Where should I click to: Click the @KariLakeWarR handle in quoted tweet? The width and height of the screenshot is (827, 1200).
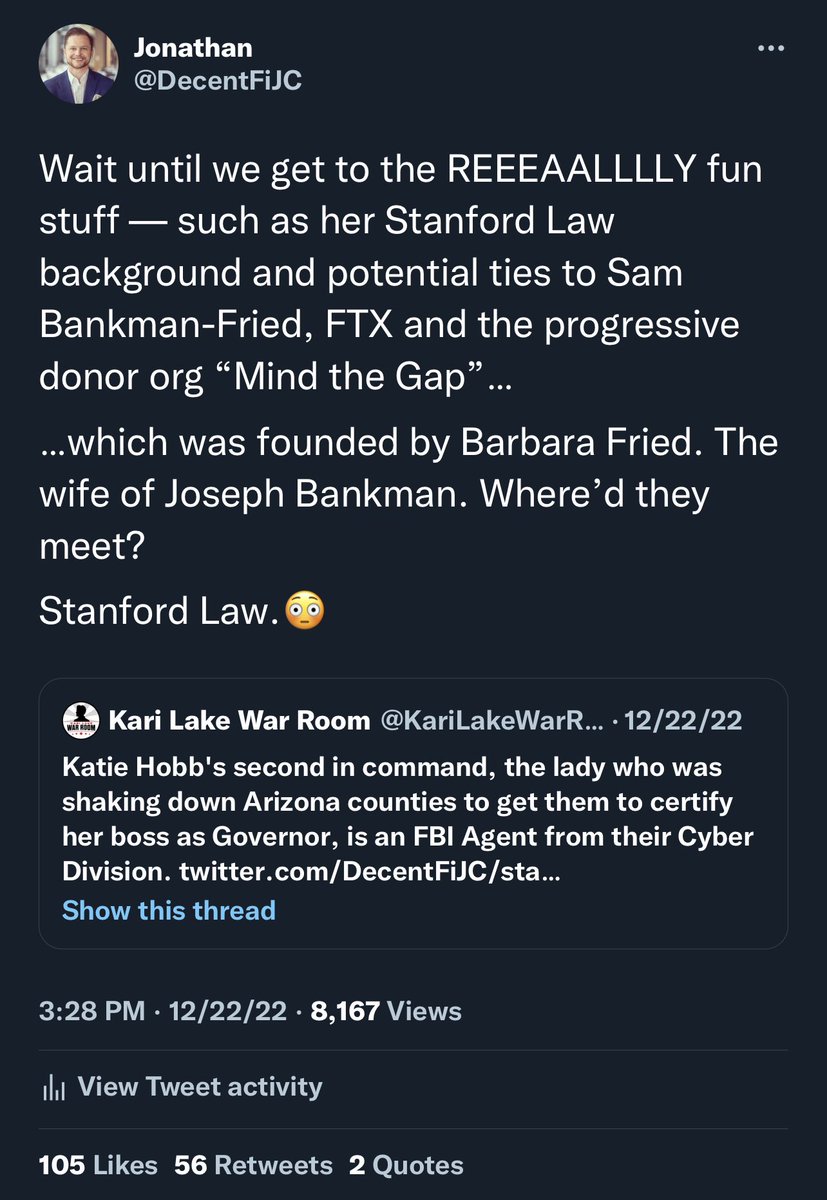click(479, 721)
